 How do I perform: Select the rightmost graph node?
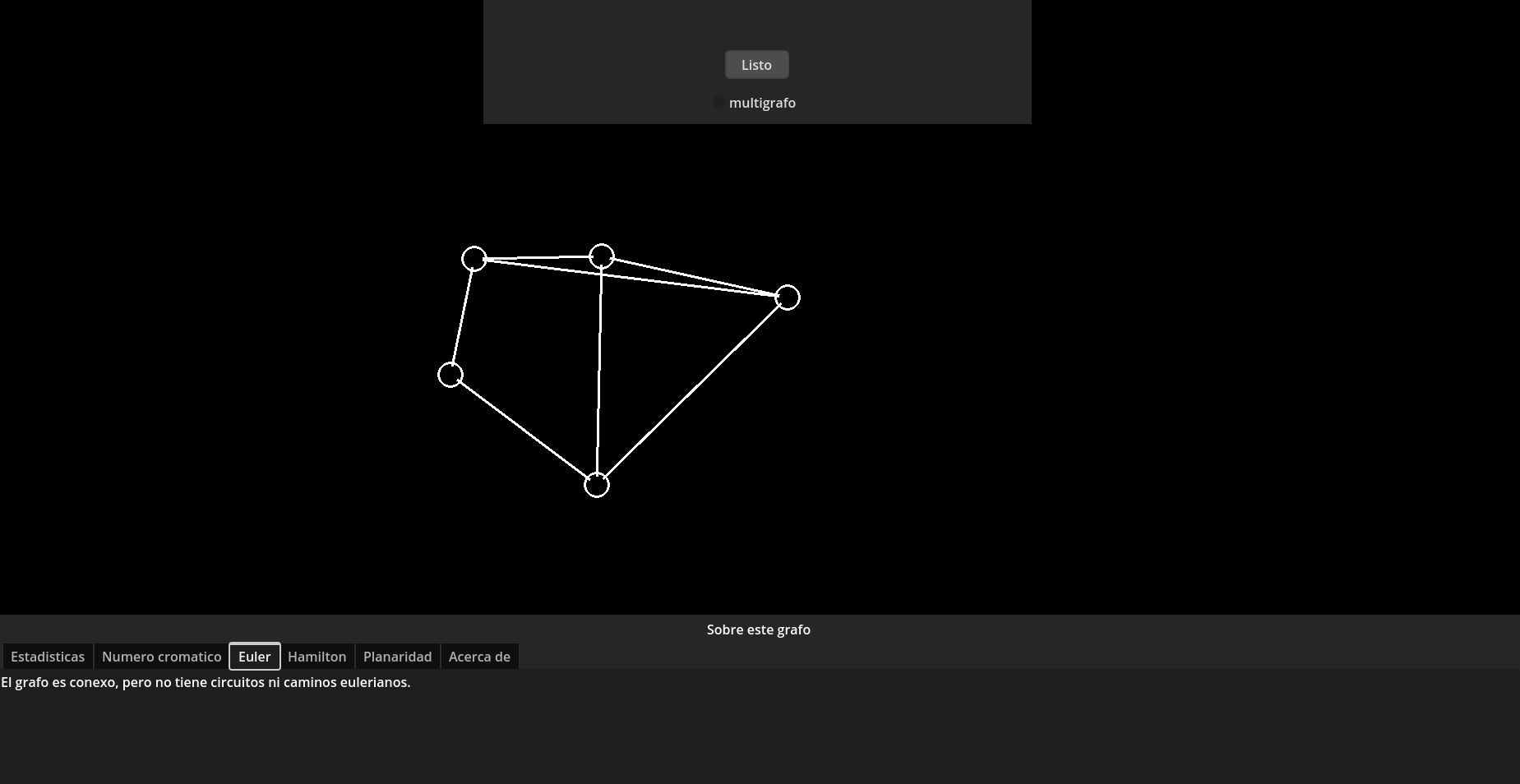tap(788, 297)
